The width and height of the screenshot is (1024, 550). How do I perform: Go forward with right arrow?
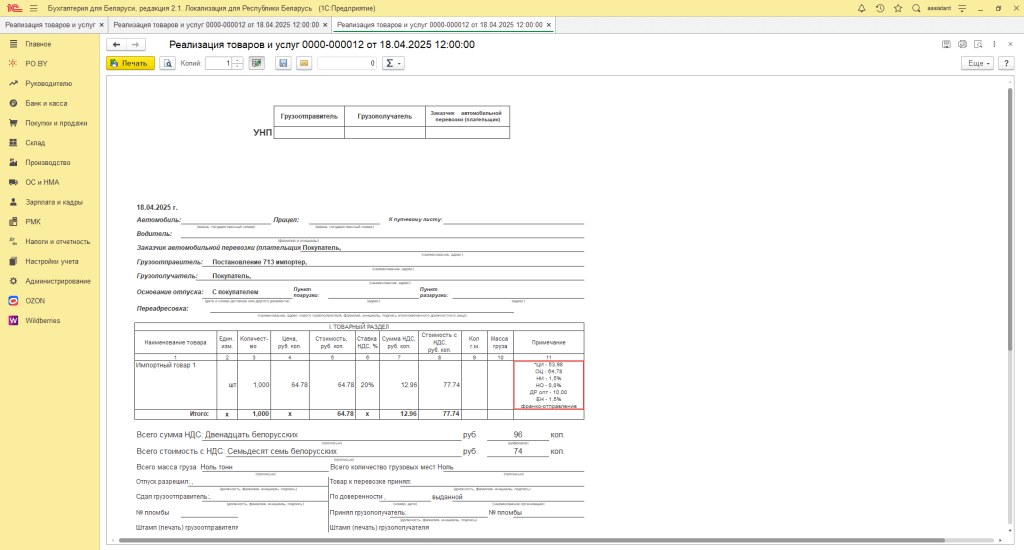pyautogui.click(x=135, y=44)
